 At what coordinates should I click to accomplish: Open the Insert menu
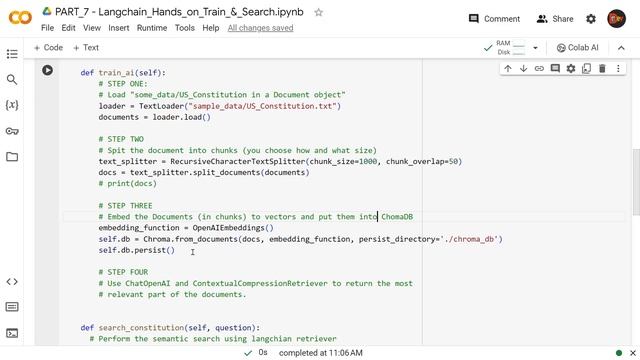coord(118,28)
